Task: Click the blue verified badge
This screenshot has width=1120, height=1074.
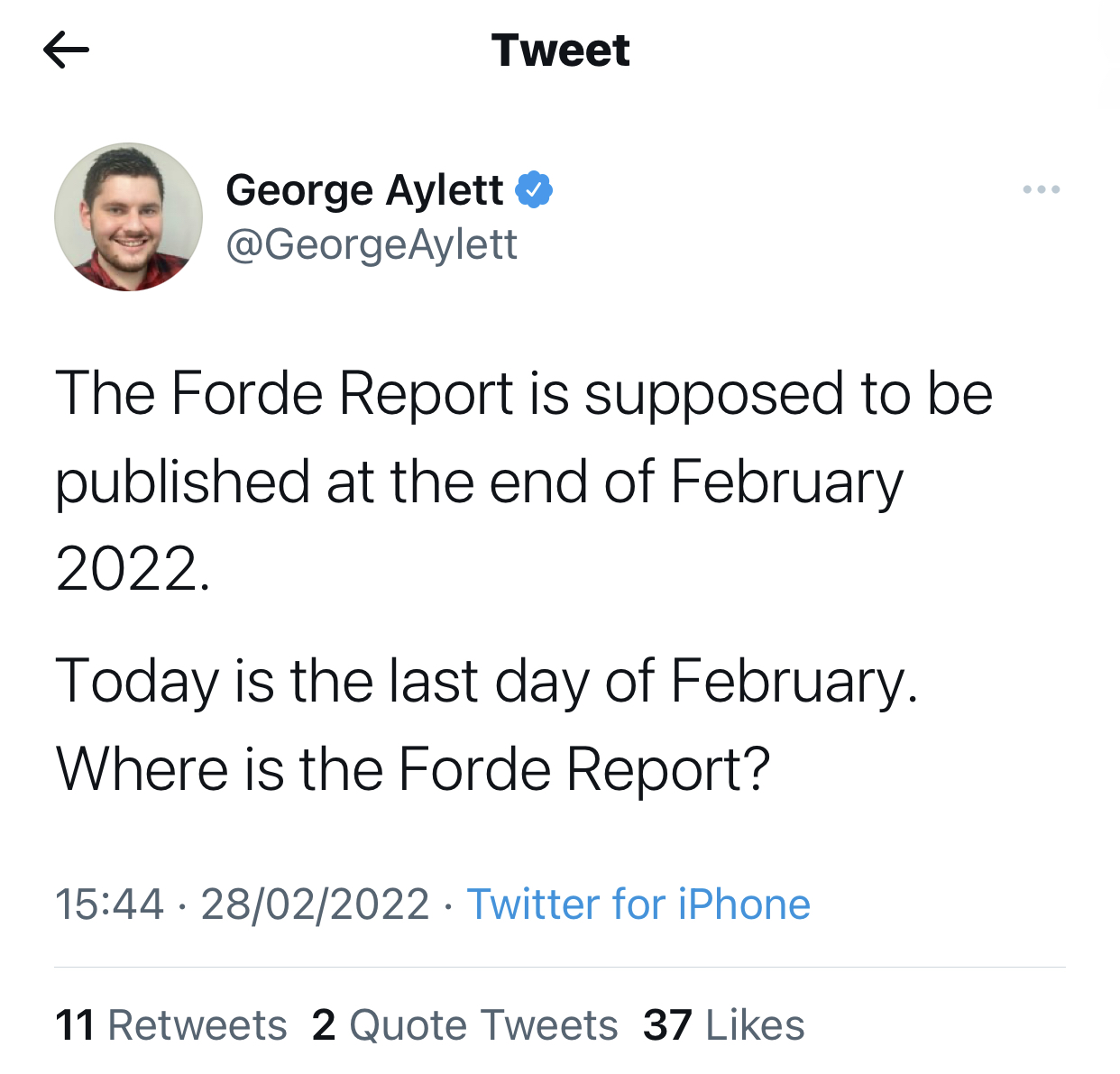Action: click(534, 189)
